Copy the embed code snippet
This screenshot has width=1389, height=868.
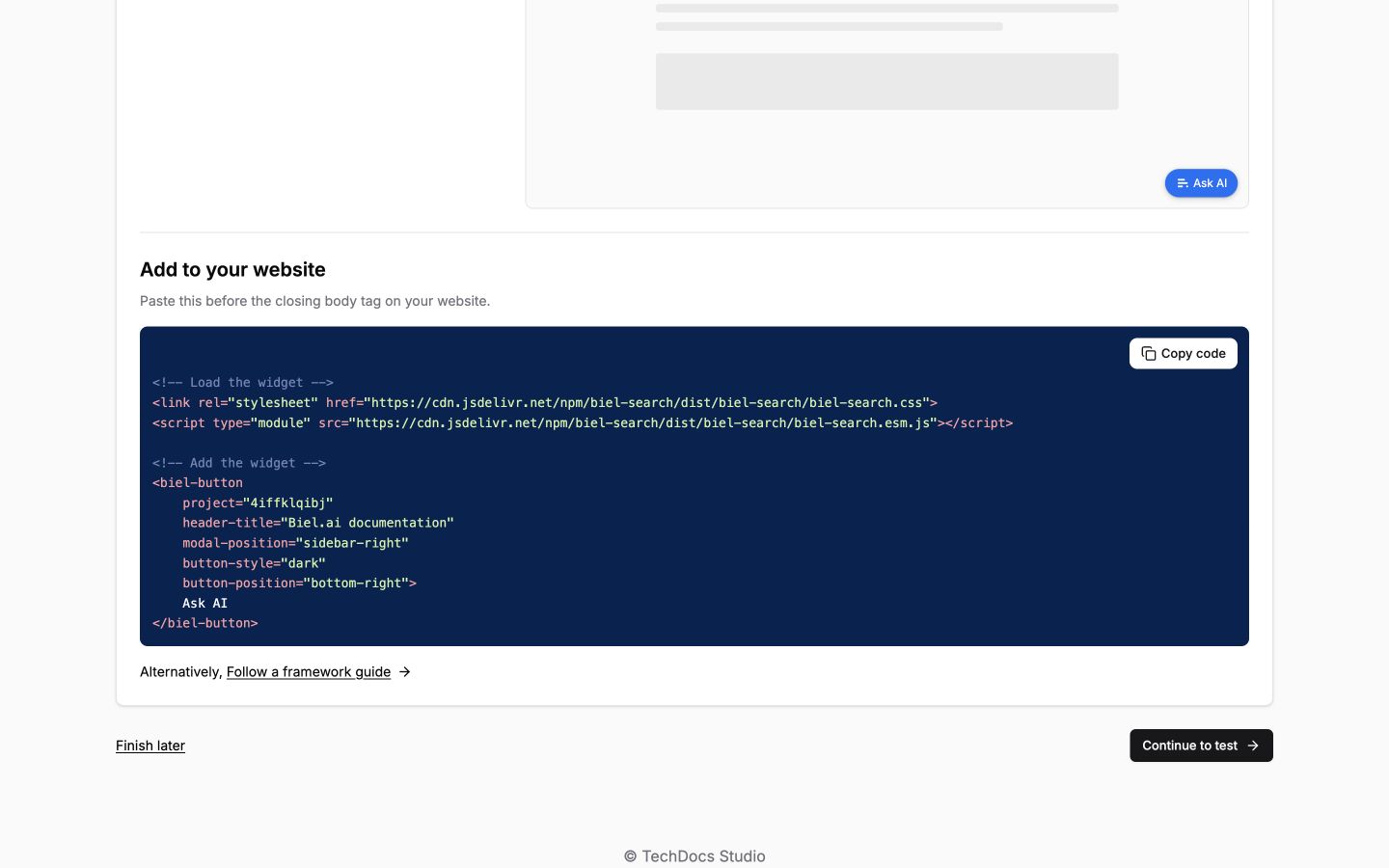coord(1184,354)
